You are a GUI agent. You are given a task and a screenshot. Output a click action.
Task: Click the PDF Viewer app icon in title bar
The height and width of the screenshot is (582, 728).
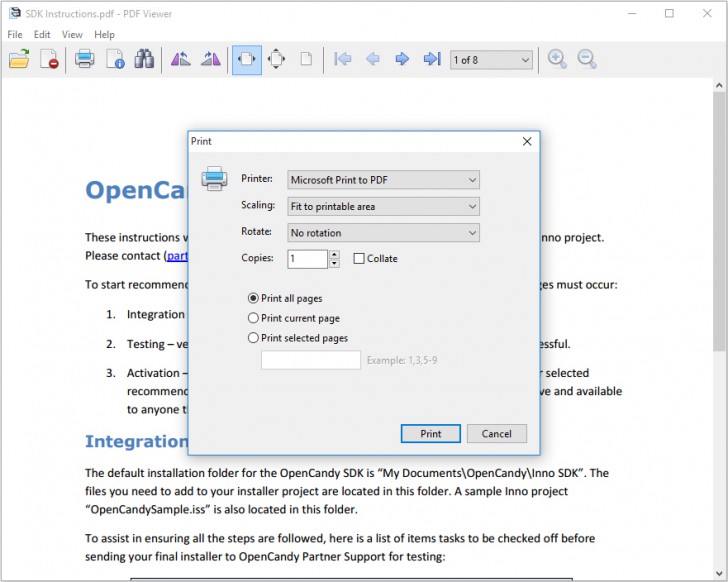coord(15,13)
